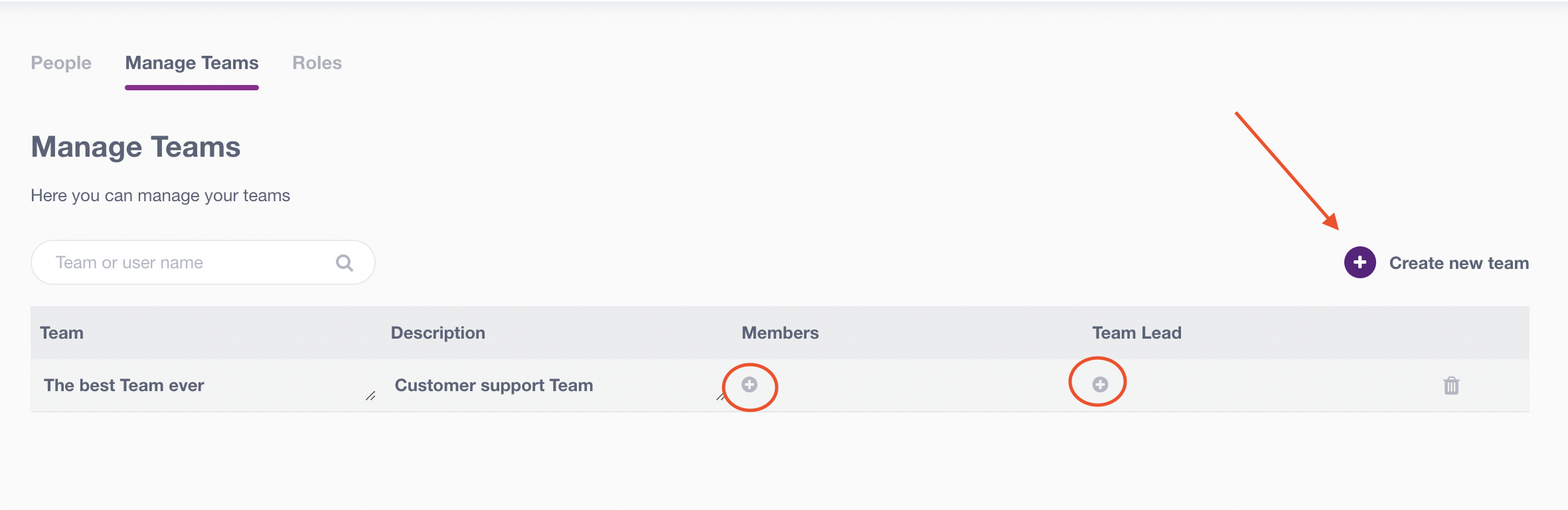Click the Manage Teams page heading
This screenshot has height=510, width=1568.
[x=135, y=147]
